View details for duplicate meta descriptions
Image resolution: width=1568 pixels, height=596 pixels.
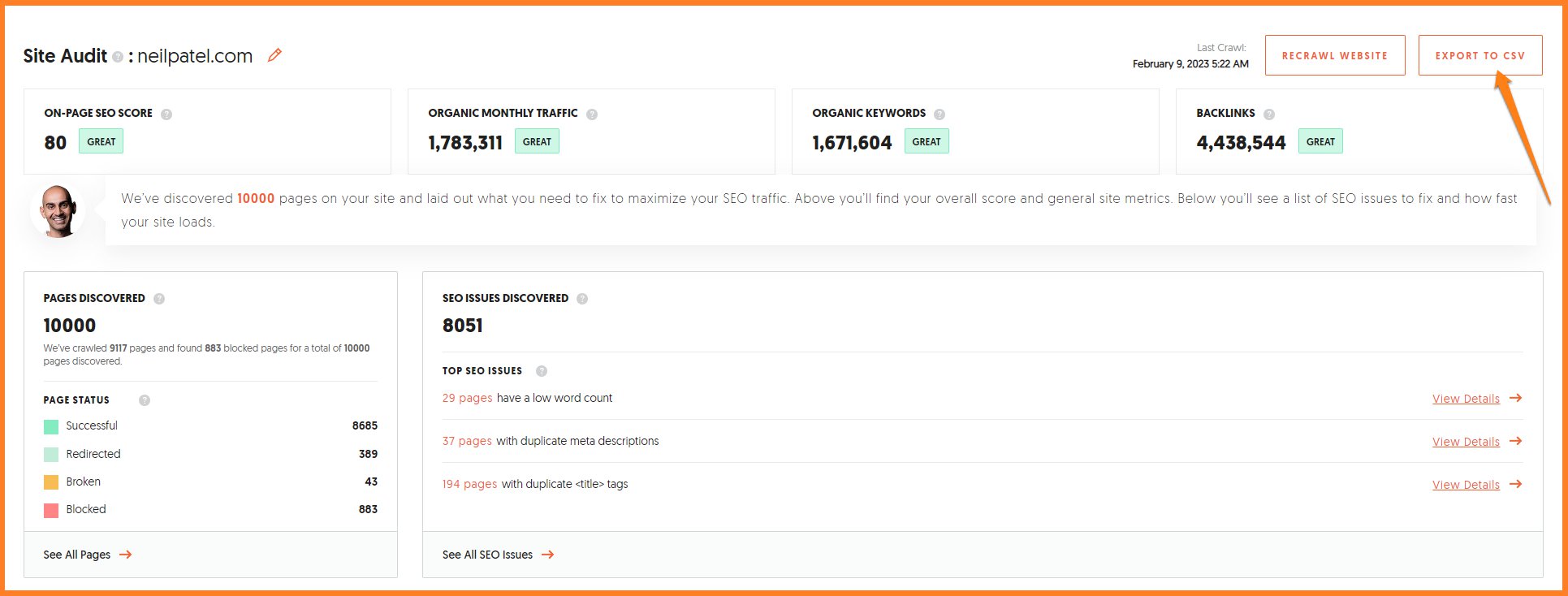coord(1466,442)
